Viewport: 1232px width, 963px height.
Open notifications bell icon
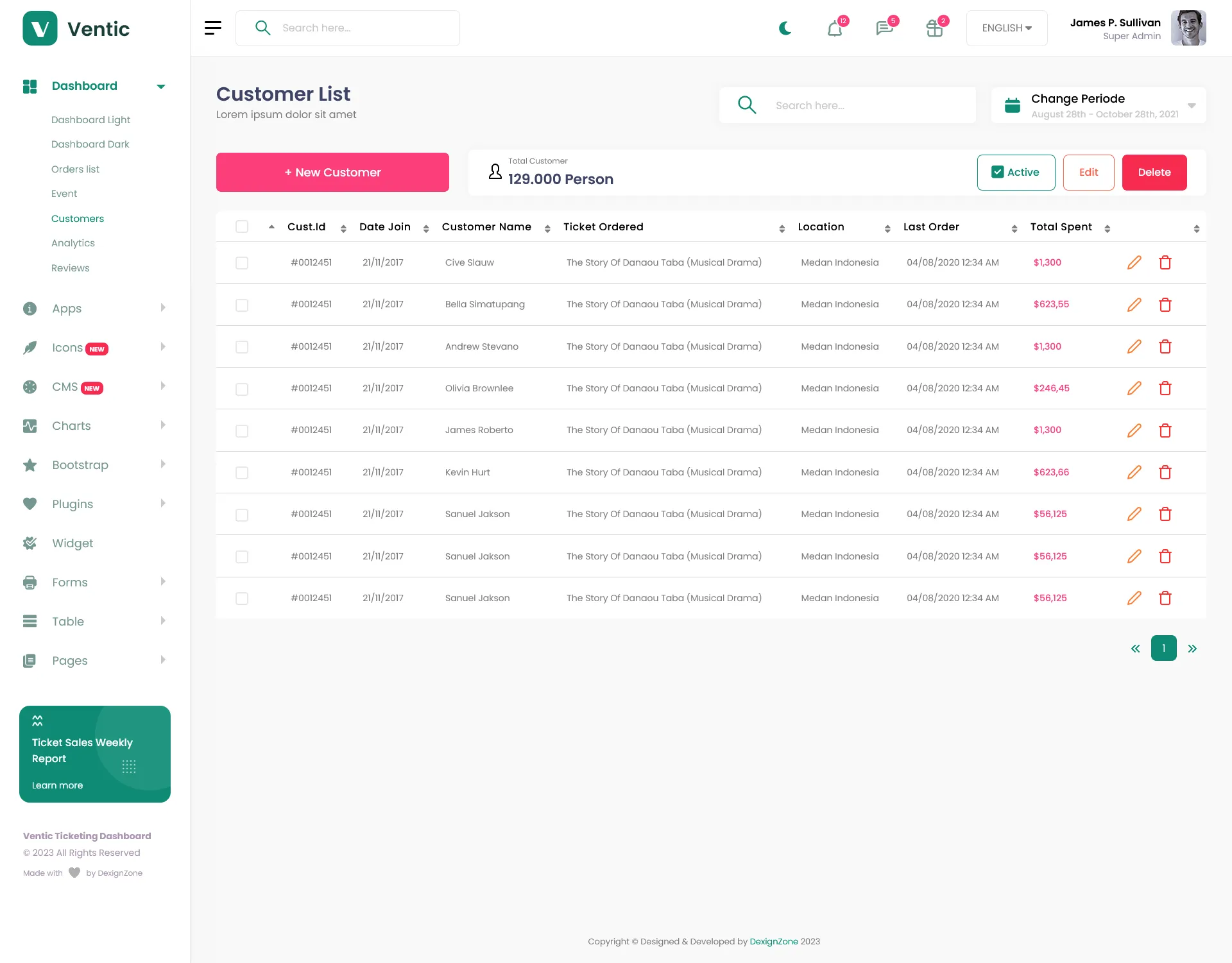click(835, 28)
